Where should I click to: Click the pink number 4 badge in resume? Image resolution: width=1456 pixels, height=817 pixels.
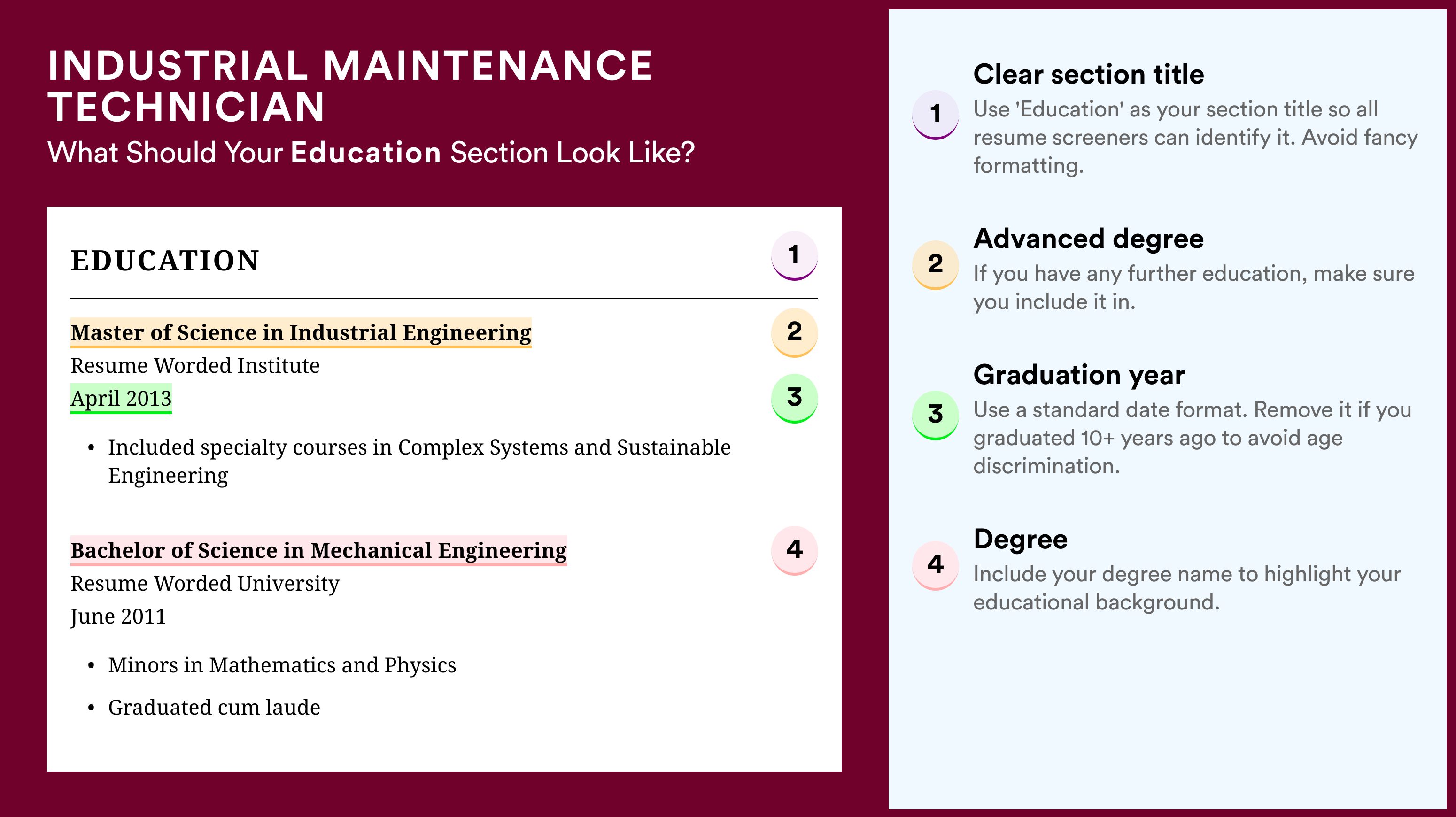click(x=794, y=550)
